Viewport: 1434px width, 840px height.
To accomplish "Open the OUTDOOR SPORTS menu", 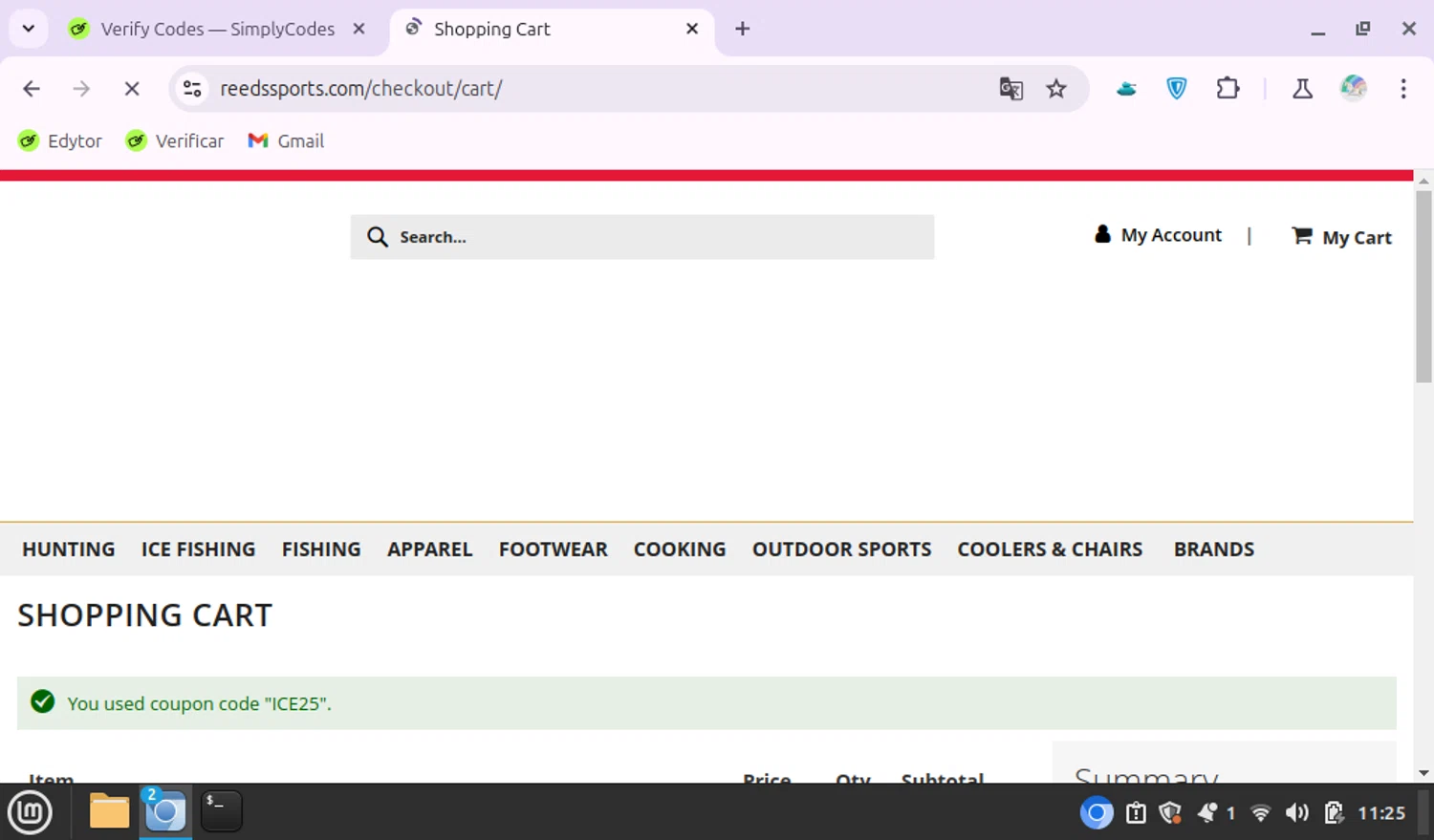I will click(842, 549).
